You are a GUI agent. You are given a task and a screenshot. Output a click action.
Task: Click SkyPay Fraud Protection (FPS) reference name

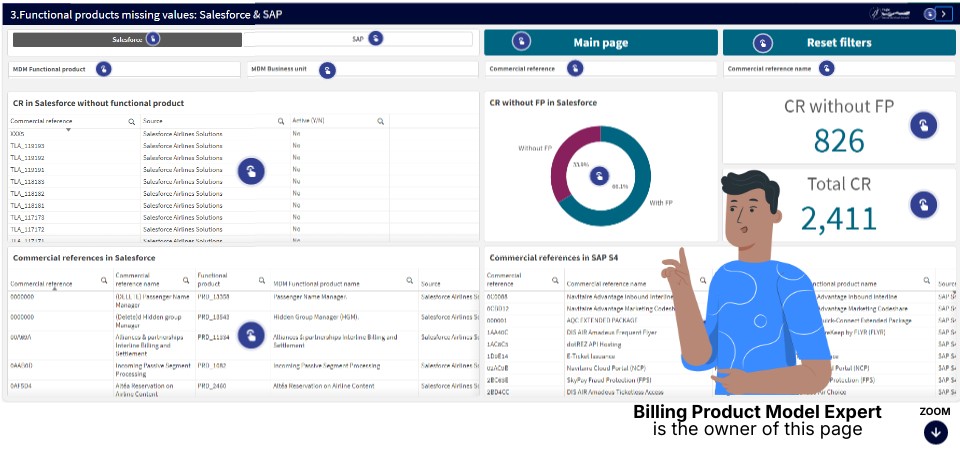pos(610,380)
